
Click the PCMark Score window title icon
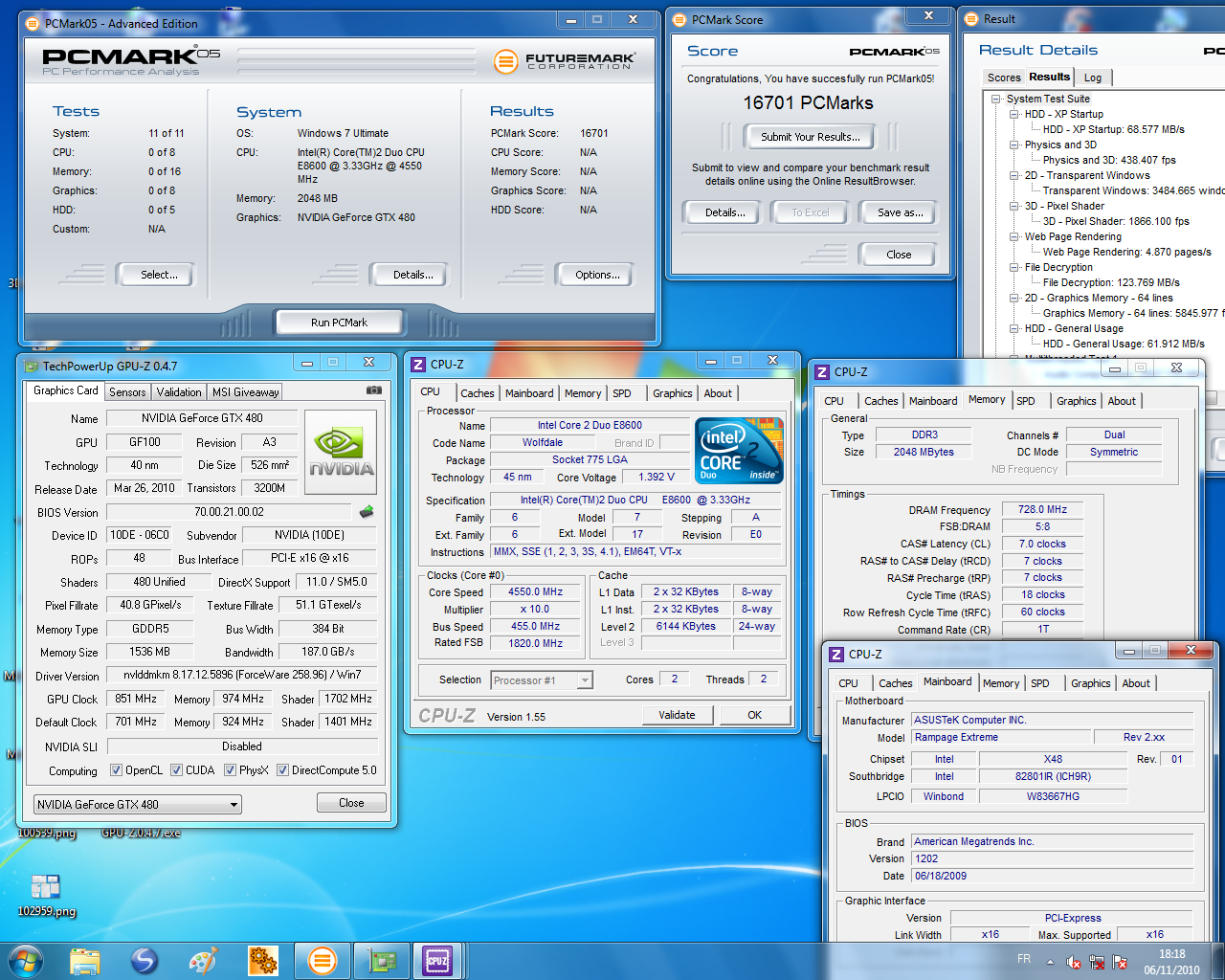point(679,19)
